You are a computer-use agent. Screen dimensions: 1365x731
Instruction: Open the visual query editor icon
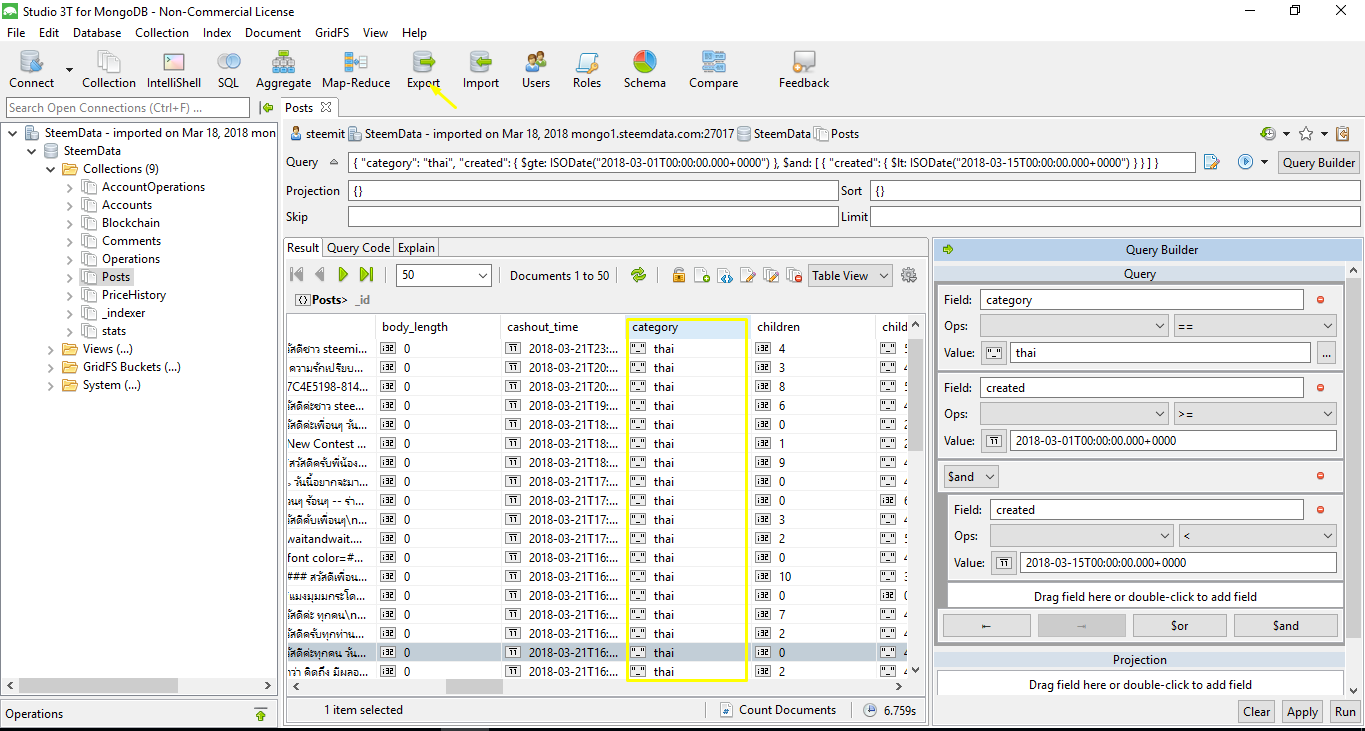point(1212,162)
